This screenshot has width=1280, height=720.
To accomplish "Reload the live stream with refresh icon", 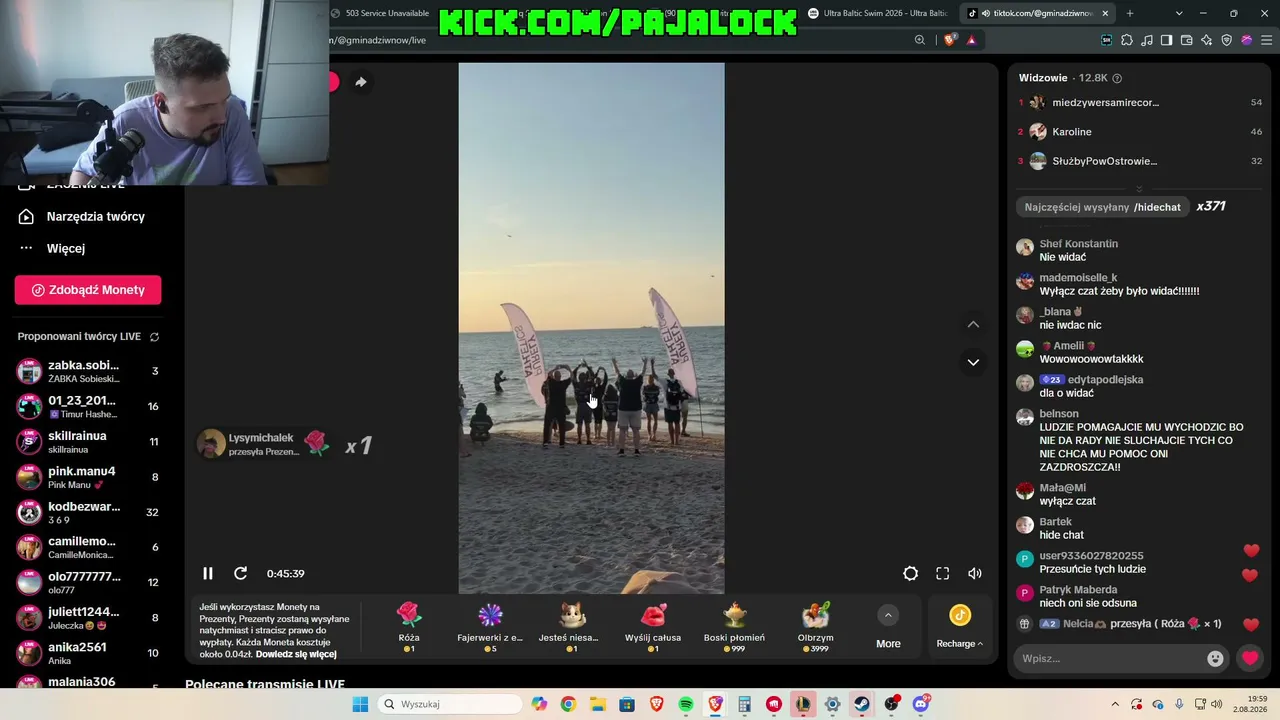I will [240, 573].
